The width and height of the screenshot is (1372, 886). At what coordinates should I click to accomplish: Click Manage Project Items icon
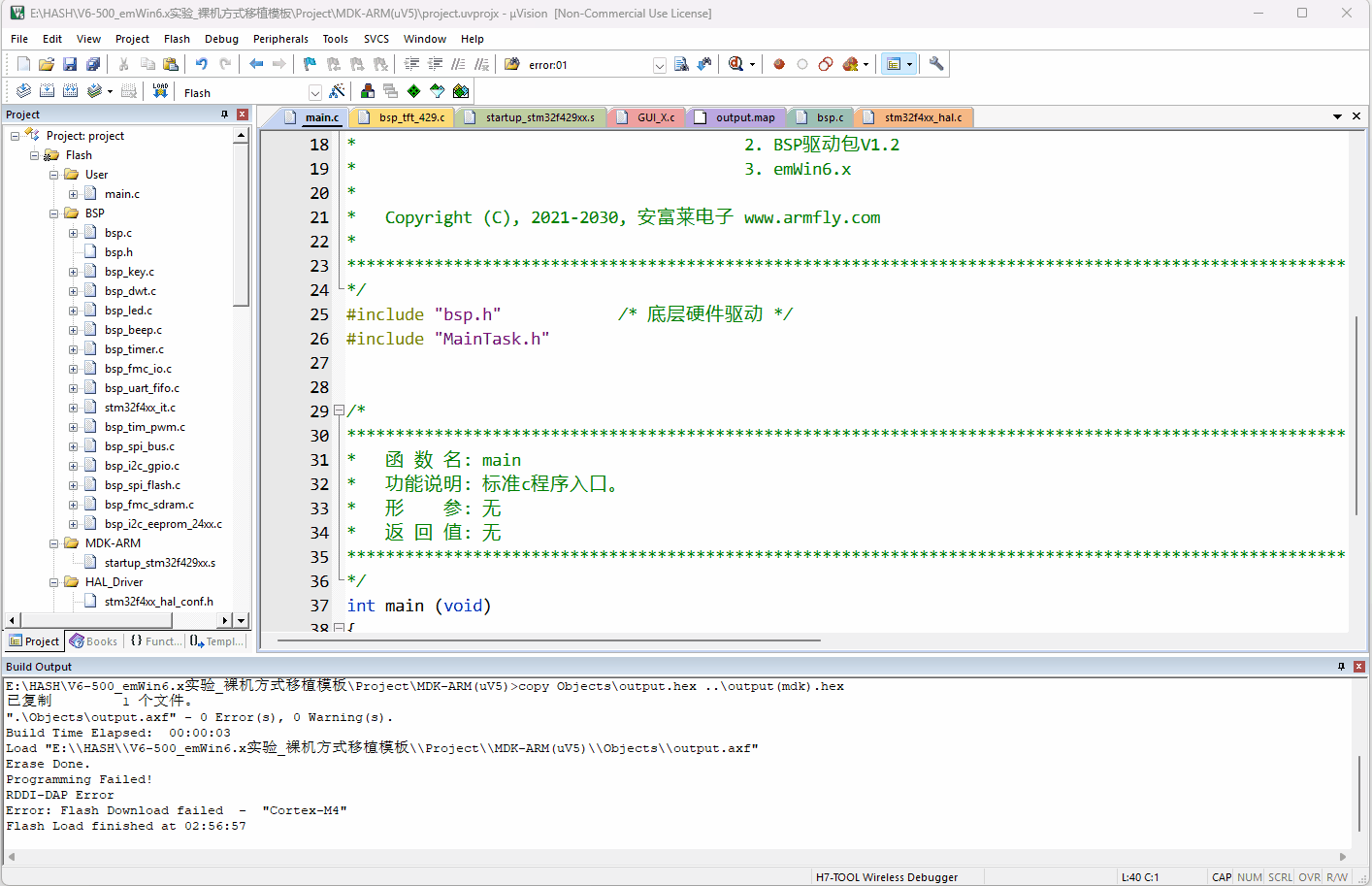(368, 91)
